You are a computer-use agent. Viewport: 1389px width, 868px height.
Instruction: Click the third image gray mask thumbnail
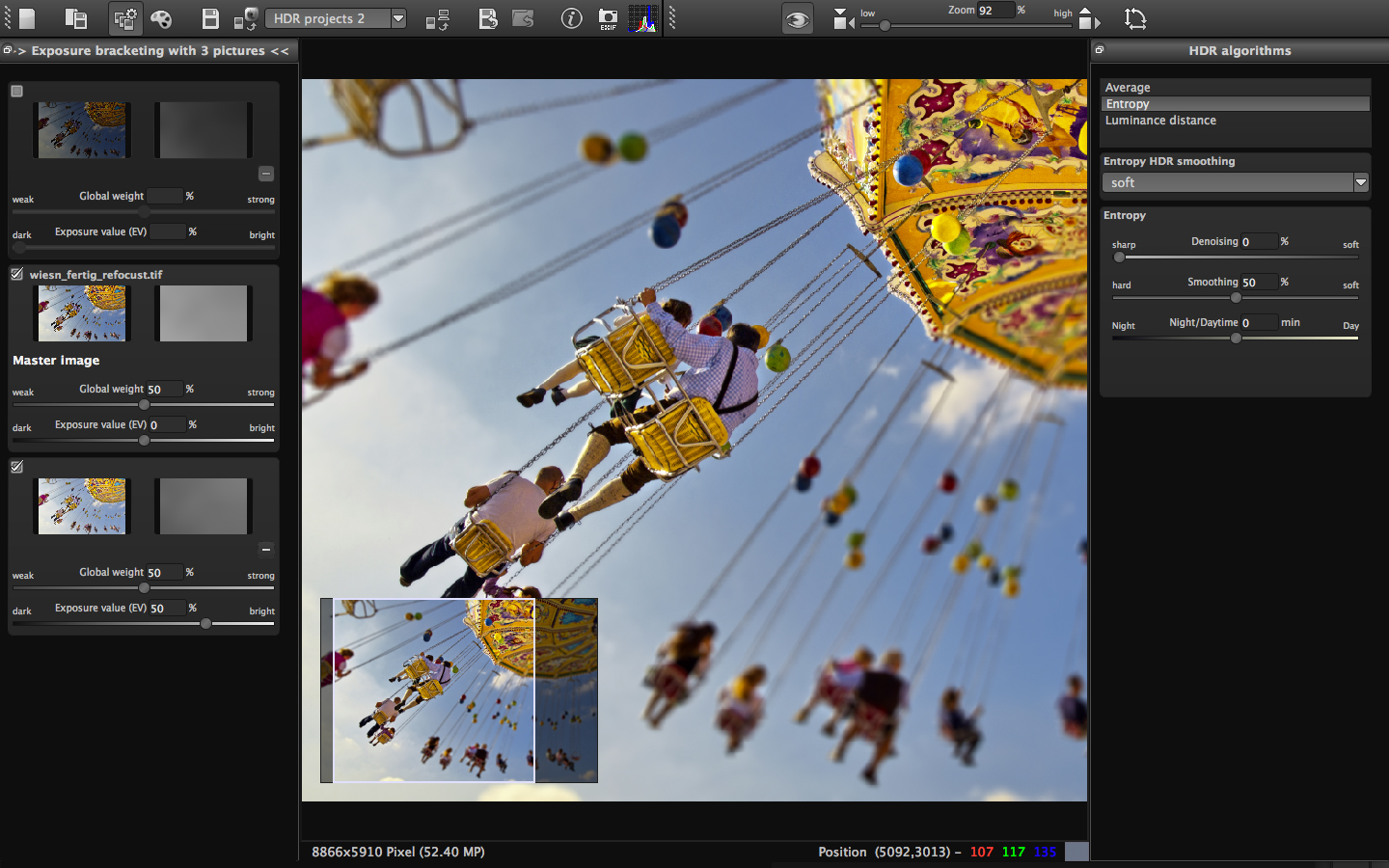[x=204, y=506]
